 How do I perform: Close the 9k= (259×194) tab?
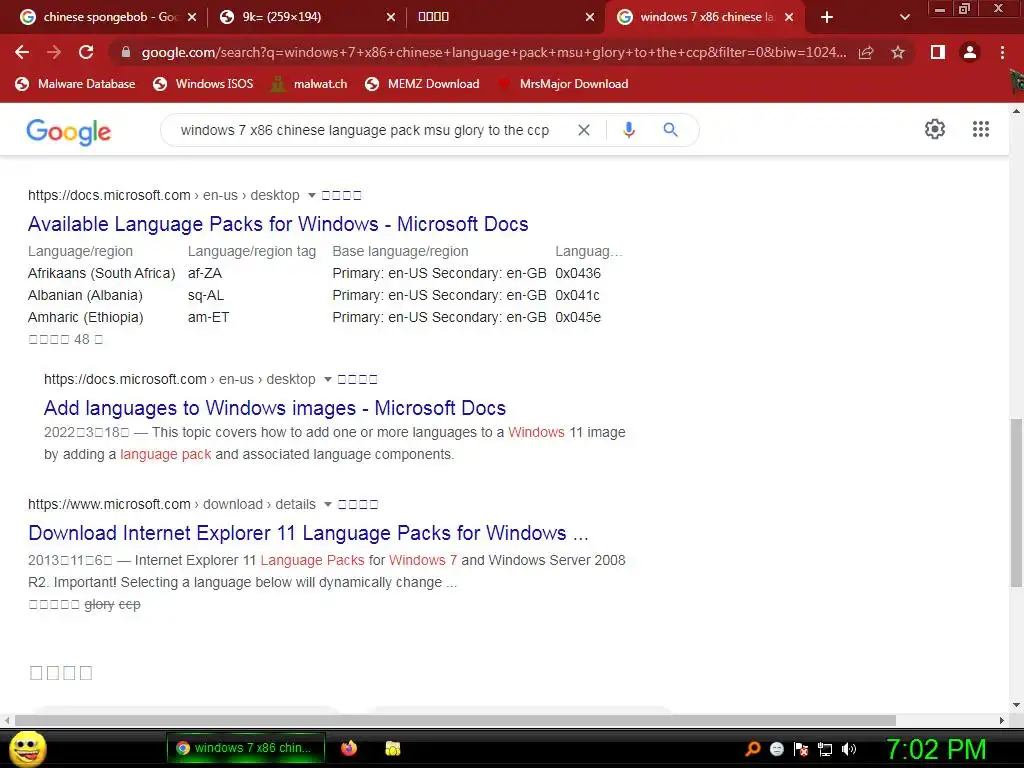point(391,17)
